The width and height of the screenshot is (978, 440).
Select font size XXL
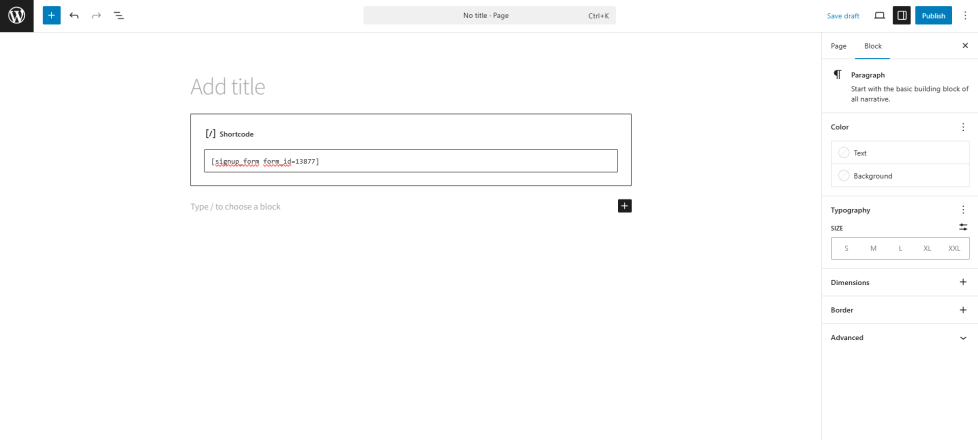pos(954,248)
